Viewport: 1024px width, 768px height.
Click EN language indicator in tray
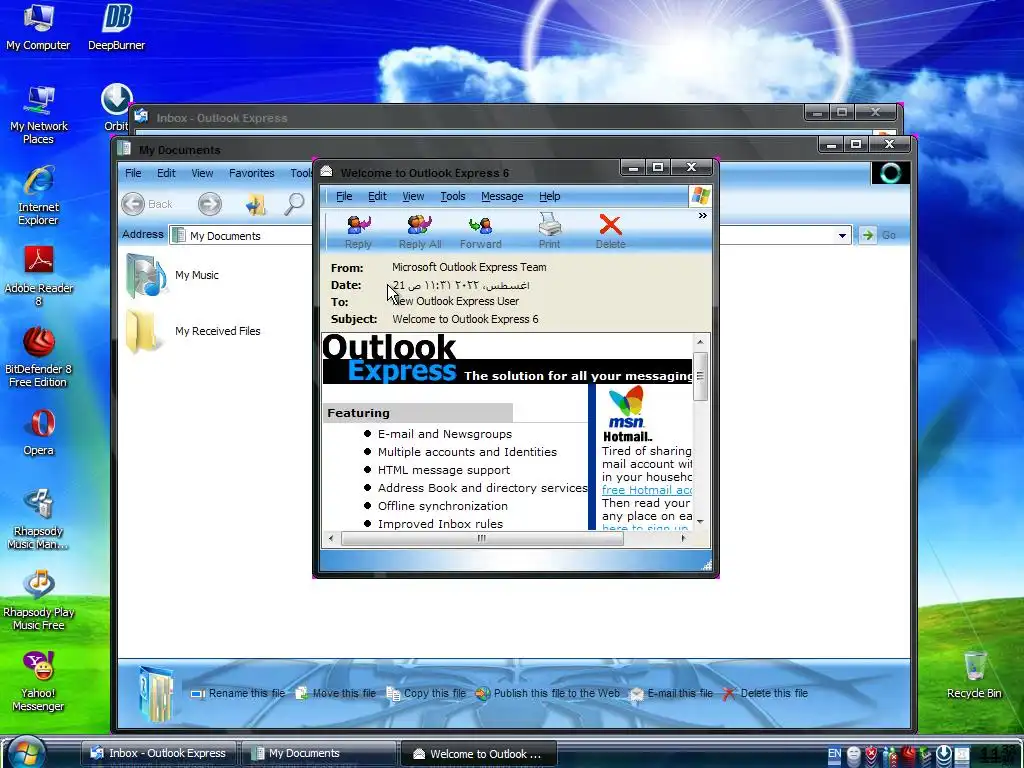tap(835, 754)
